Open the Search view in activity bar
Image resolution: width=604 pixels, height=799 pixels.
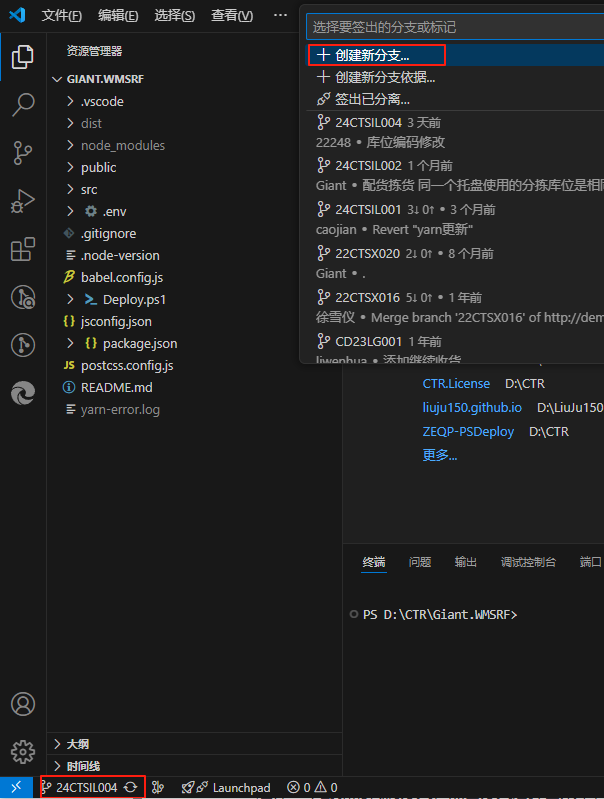coord(22,104)
